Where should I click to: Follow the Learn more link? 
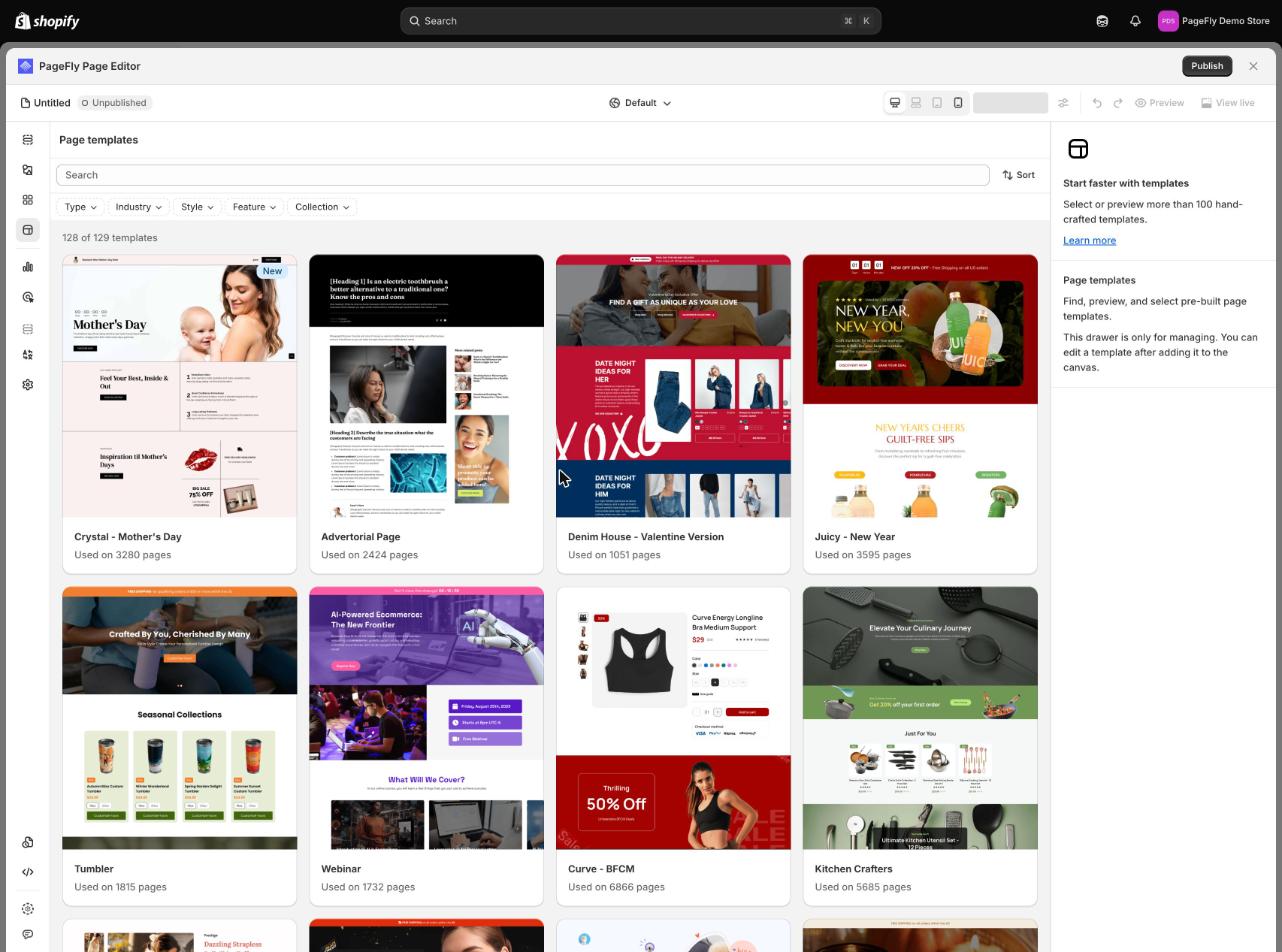click(1089, 240)
